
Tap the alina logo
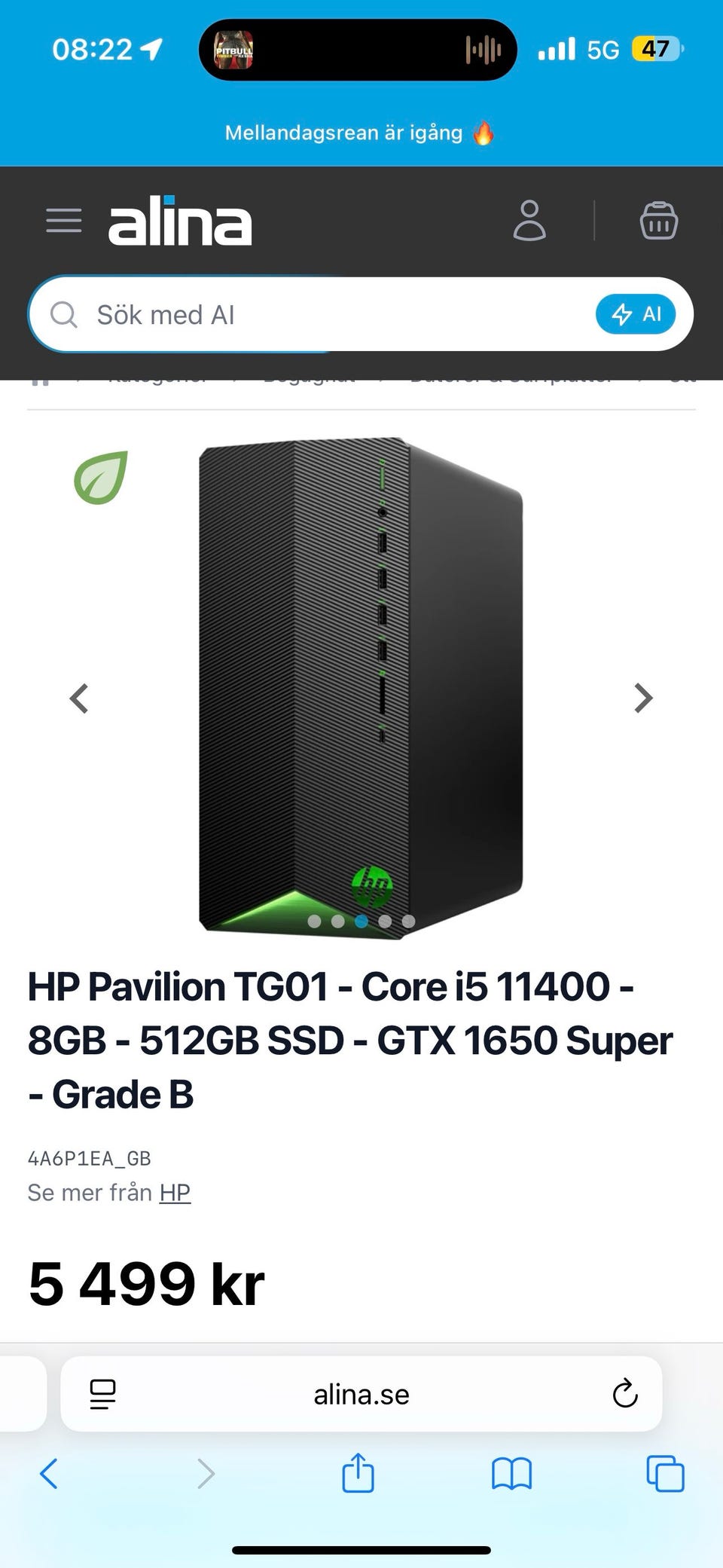pos(180,220)
